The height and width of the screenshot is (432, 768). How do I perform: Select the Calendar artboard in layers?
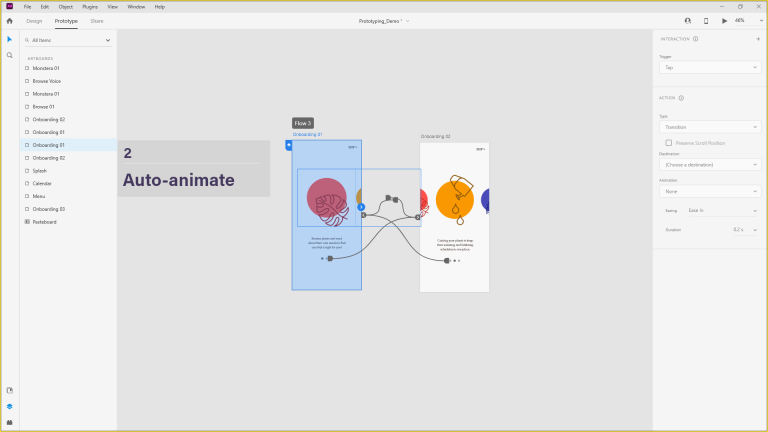tap(42, 184)
